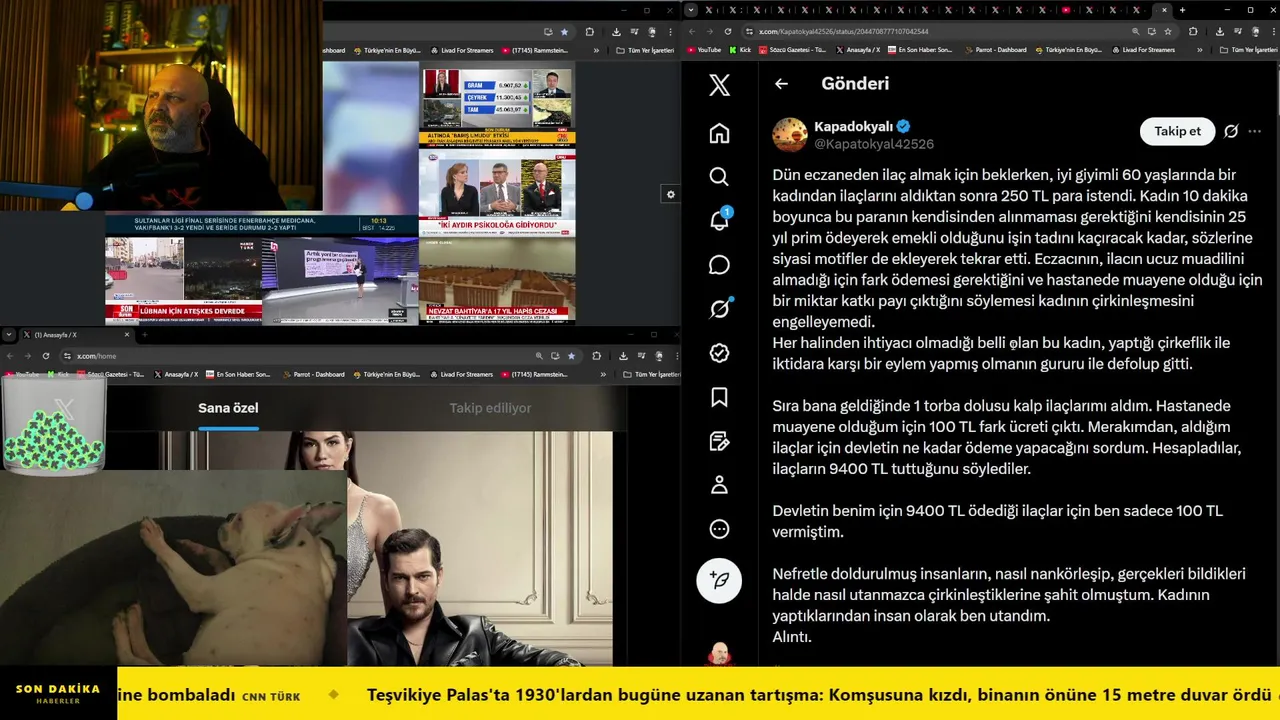
Task: Select the Altın gold price news video tile
Action: tap(497, 107)
